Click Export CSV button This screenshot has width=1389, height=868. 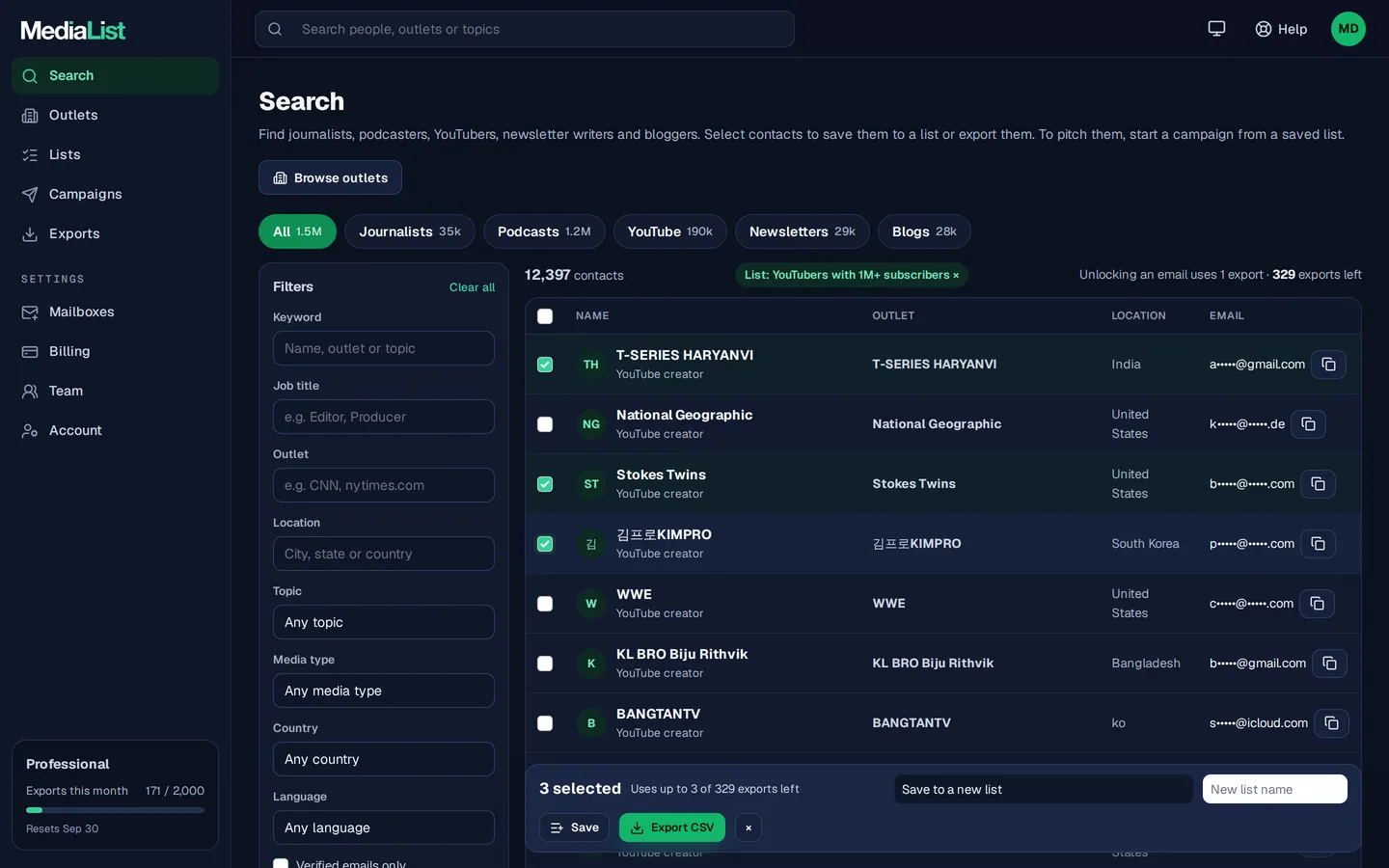[x=672, y=827]
